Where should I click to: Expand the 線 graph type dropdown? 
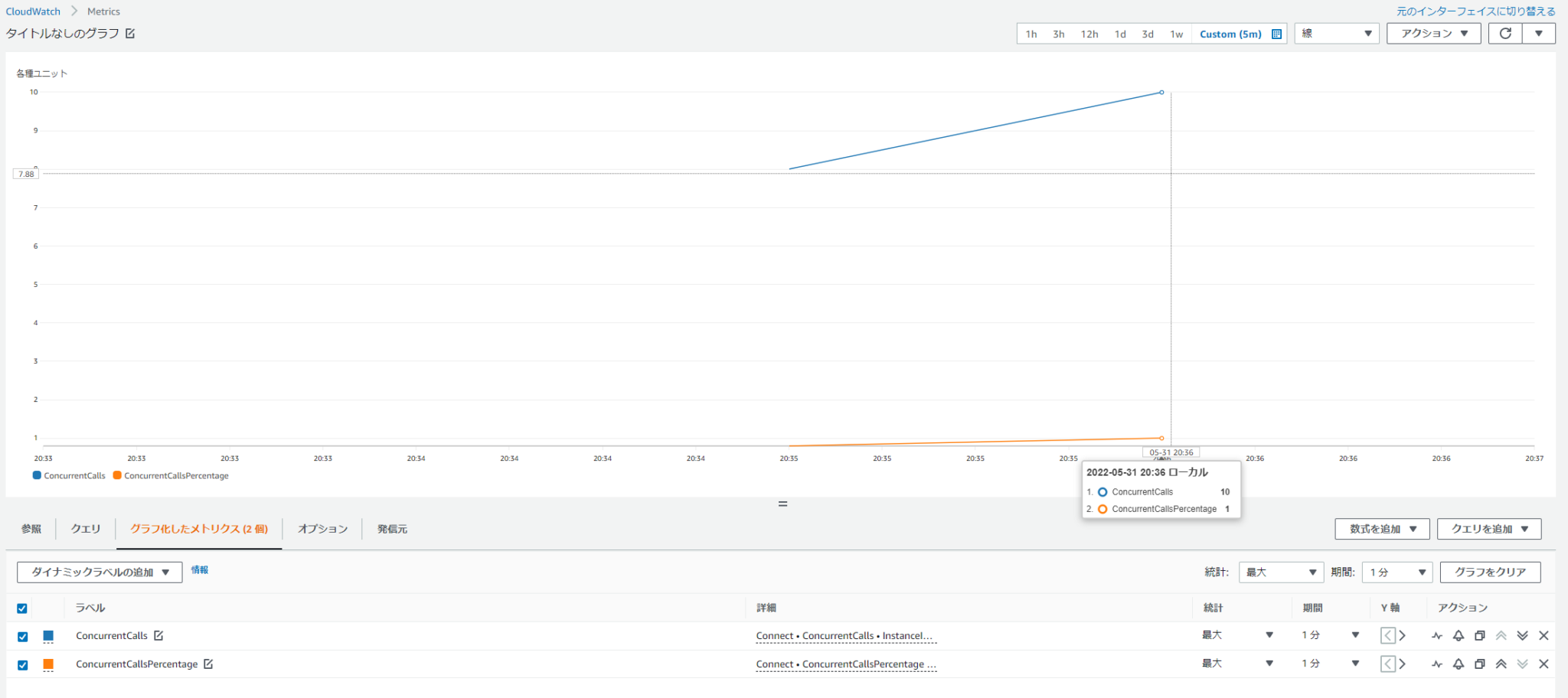click(x=1336, y=34)
